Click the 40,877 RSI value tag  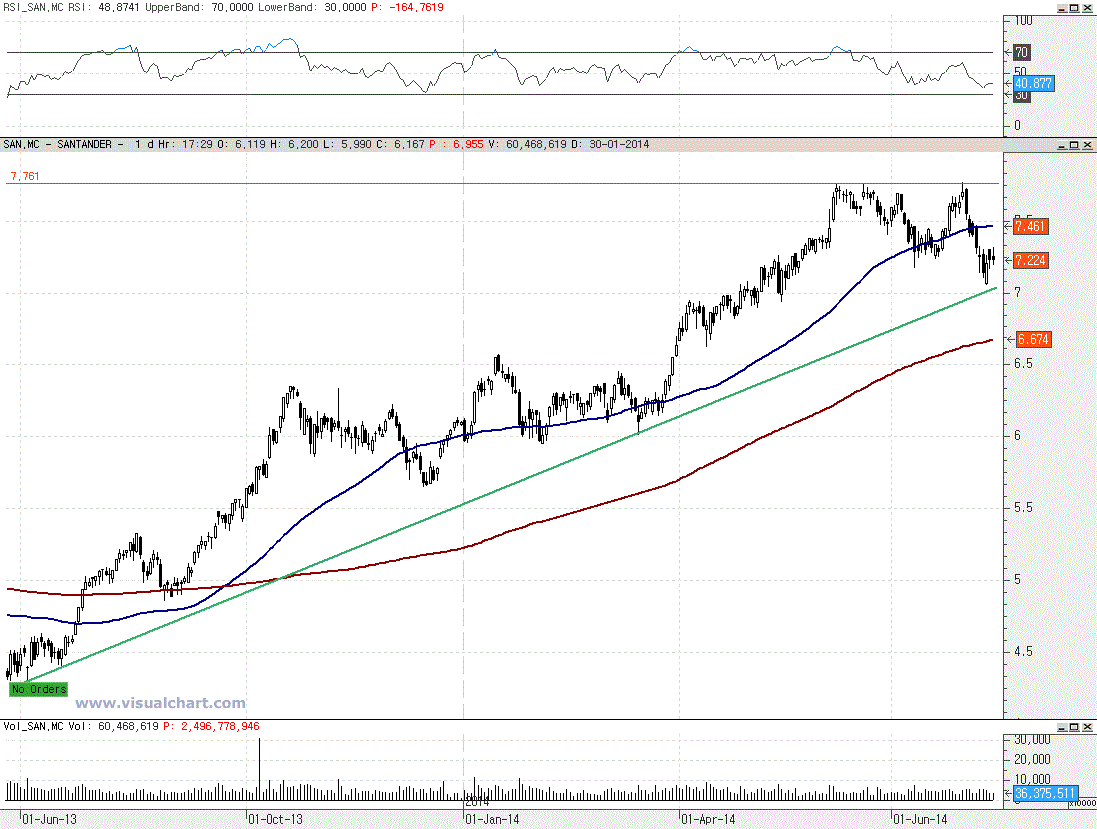pyautogui.click(x=1033, y=83)
